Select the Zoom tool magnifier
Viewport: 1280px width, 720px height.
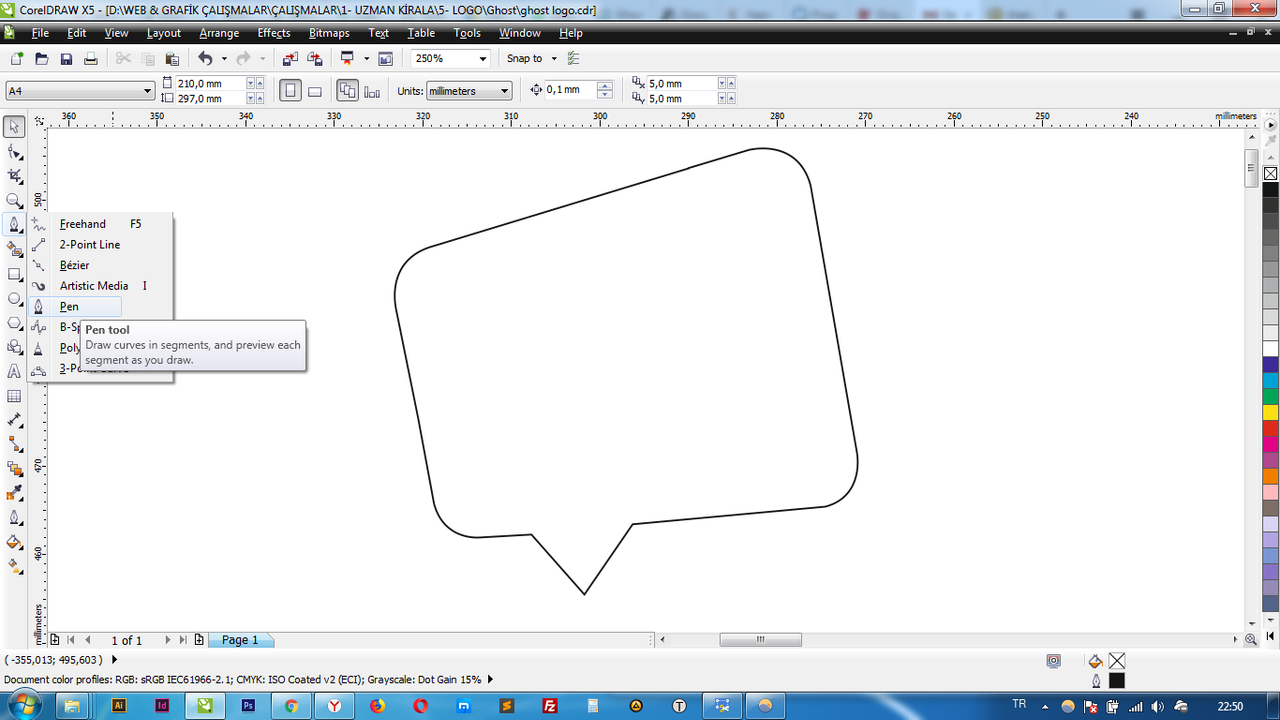[14, 200]
